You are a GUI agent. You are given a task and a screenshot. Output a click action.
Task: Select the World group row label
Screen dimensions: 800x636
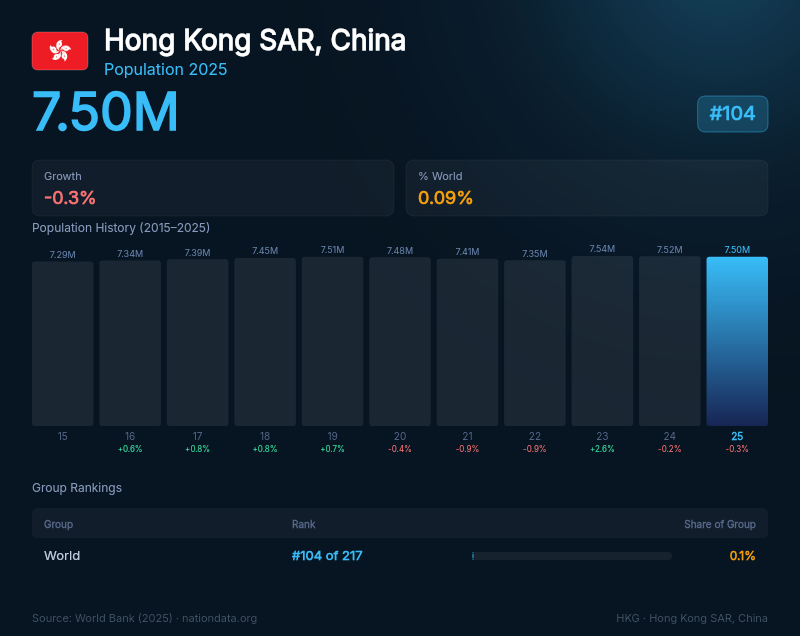click(62, 555)
